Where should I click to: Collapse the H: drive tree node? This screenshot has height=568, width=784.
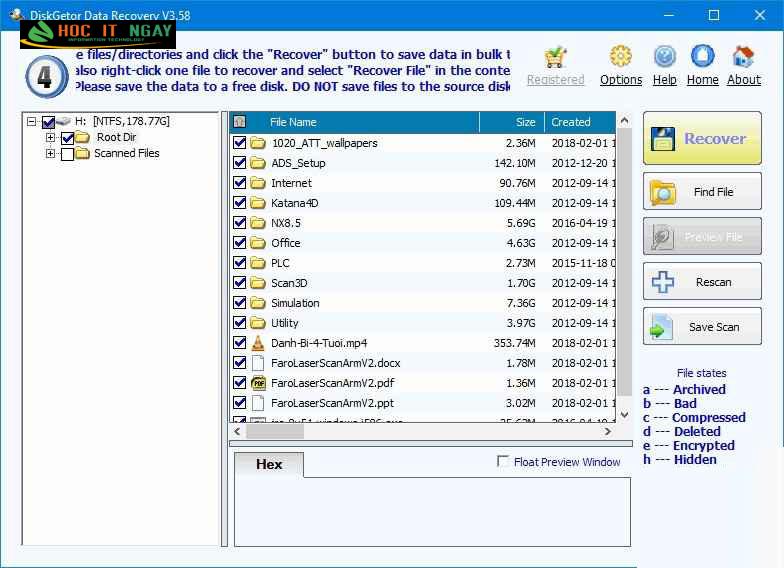pos(32,122)
